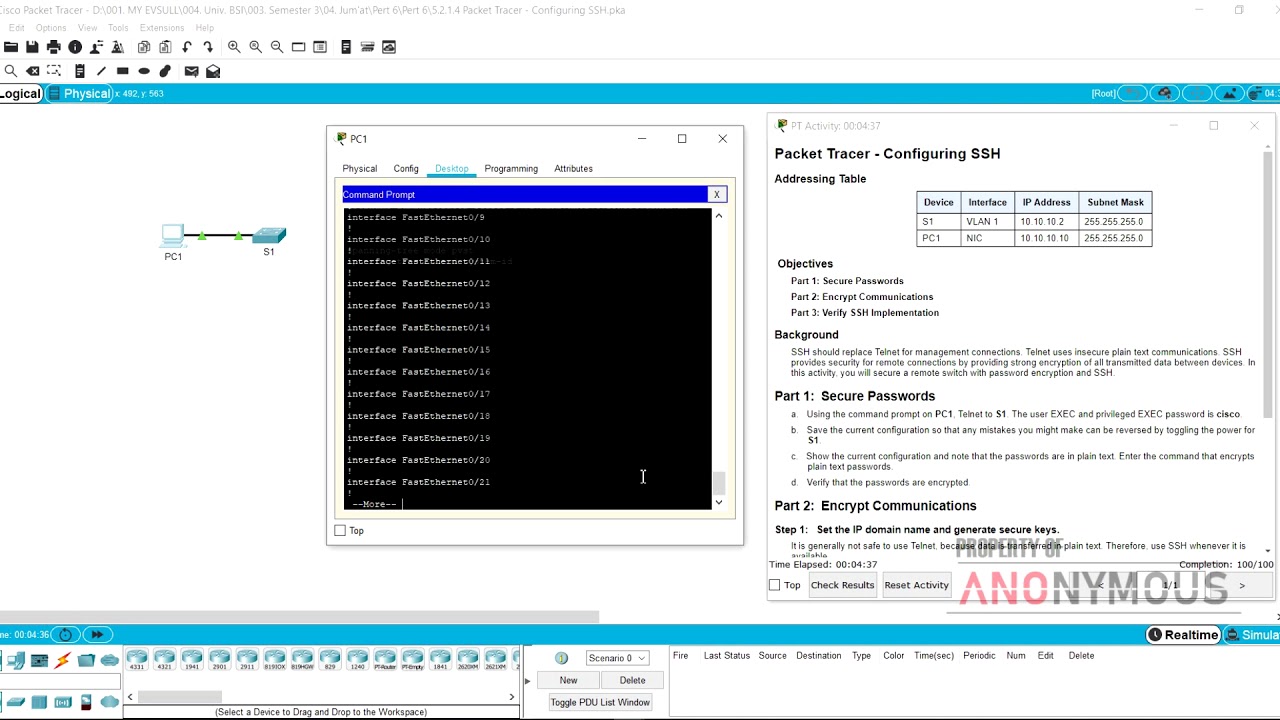Reset the power cycle devices button
This screenshot has width=1280, height=720.
click(x=66, y=634)
